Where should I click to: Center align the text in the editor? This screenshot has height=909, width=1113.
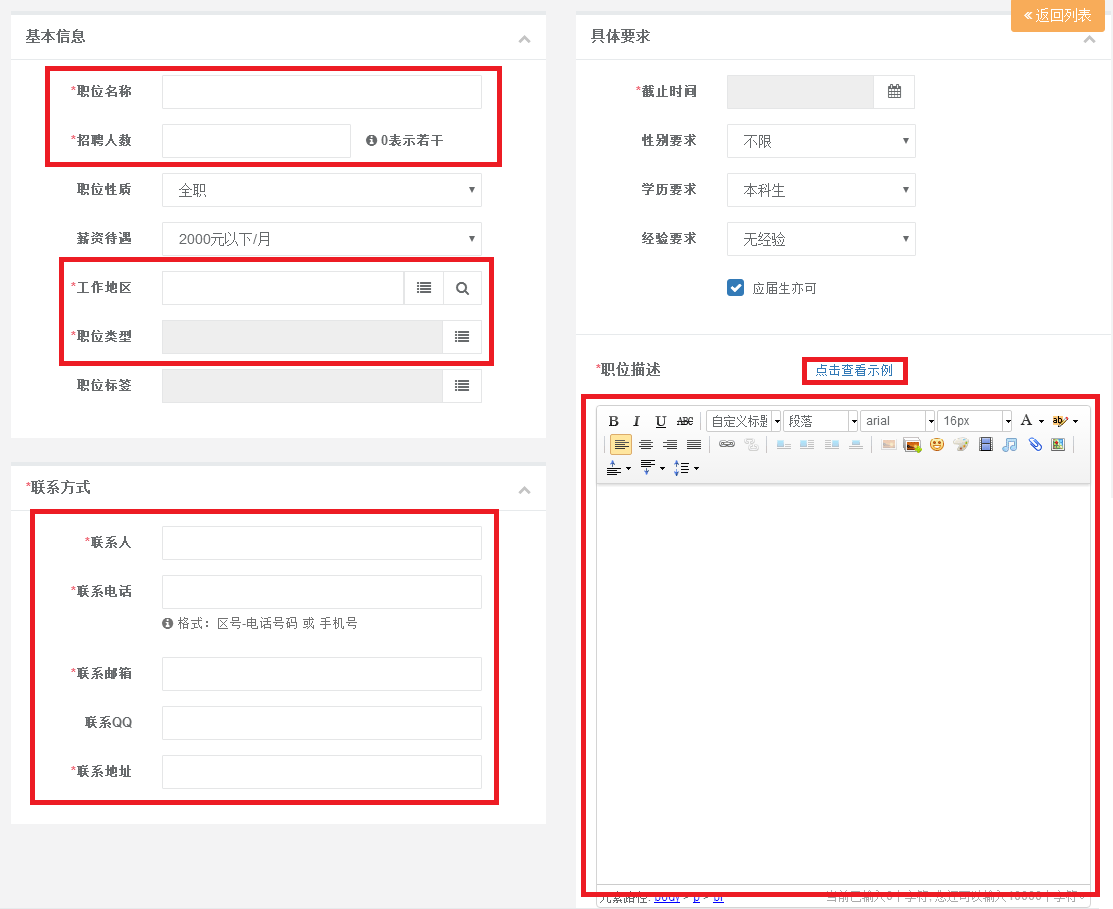click(x=646, y=445)
